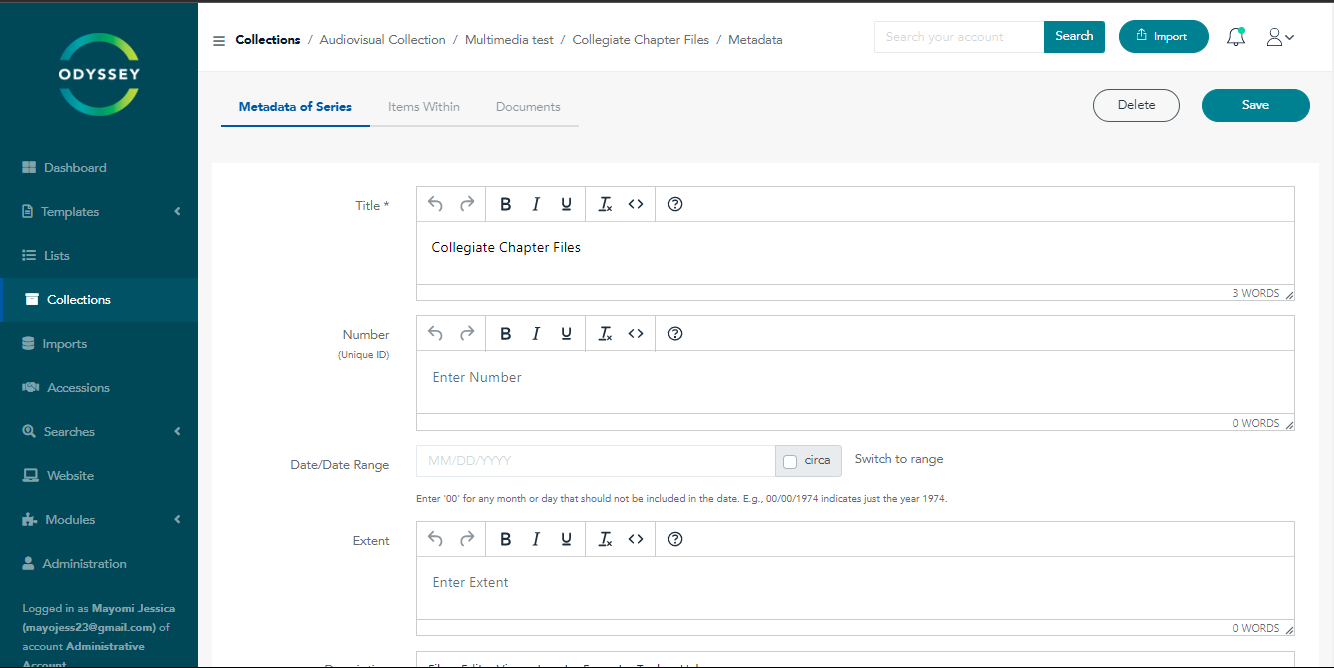Open Administration in sidebar
1334x668 pixels.
[x=99, y=564]
